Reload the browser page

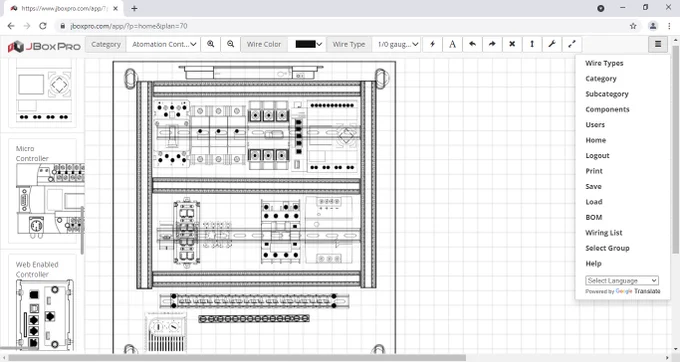(42, 26)
